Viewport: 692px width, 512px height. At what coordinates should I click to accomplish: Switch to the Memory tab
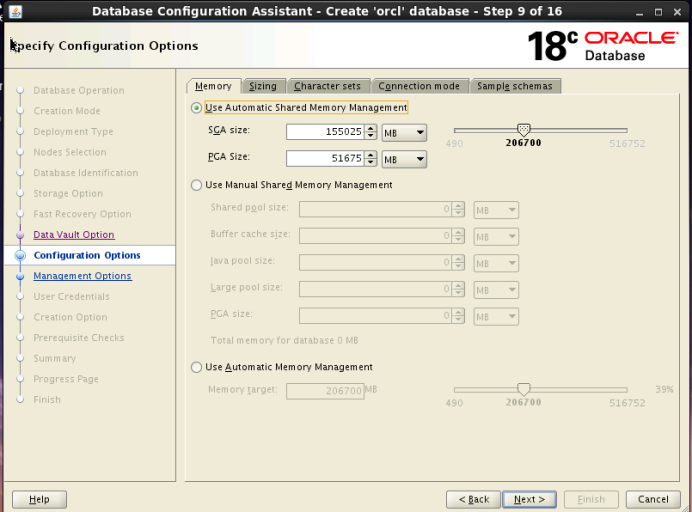click(214, 86)
